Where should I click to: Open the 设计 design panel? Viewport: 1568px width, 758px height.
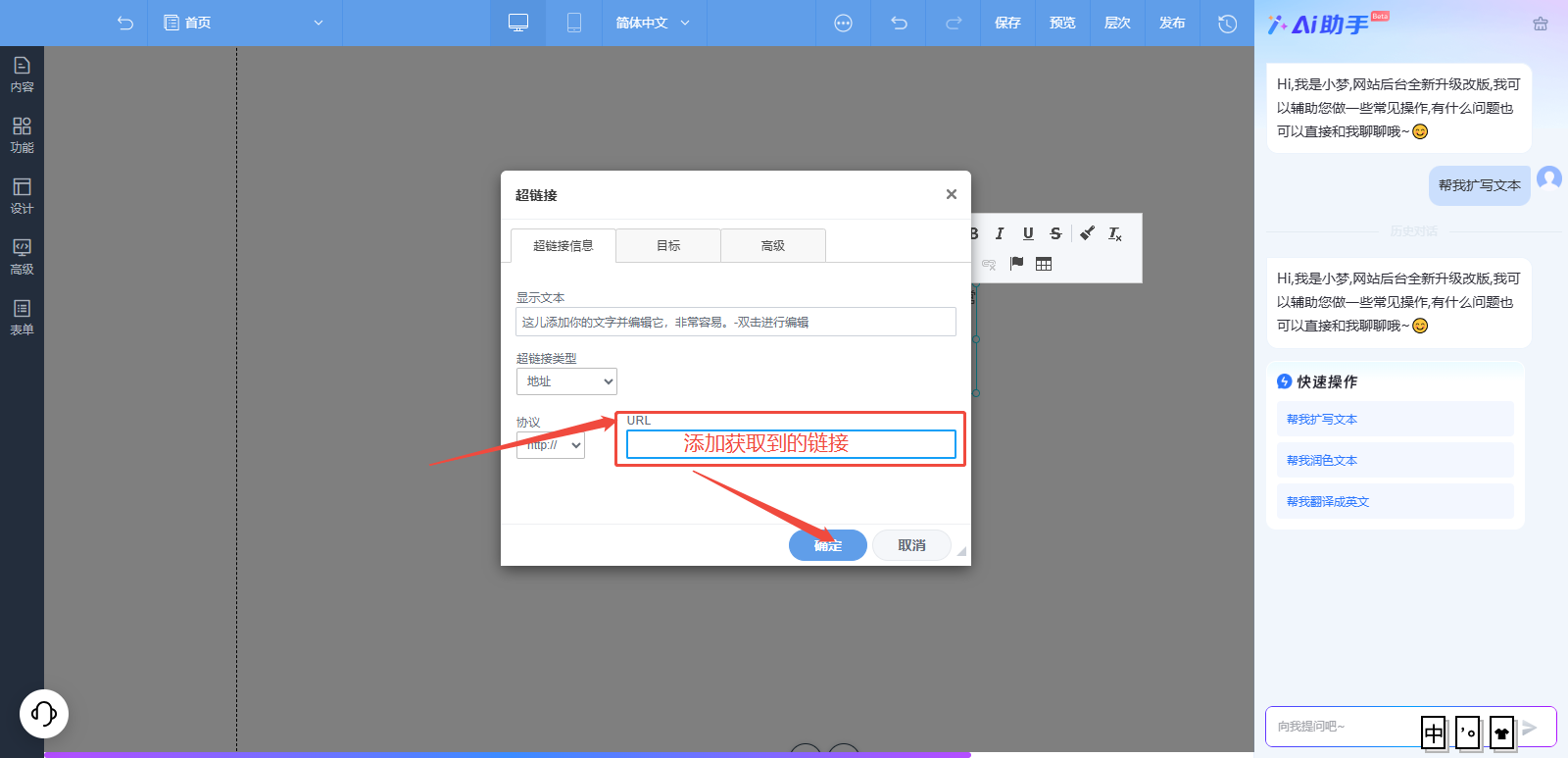pyautogui.click(x=22, y=195)
